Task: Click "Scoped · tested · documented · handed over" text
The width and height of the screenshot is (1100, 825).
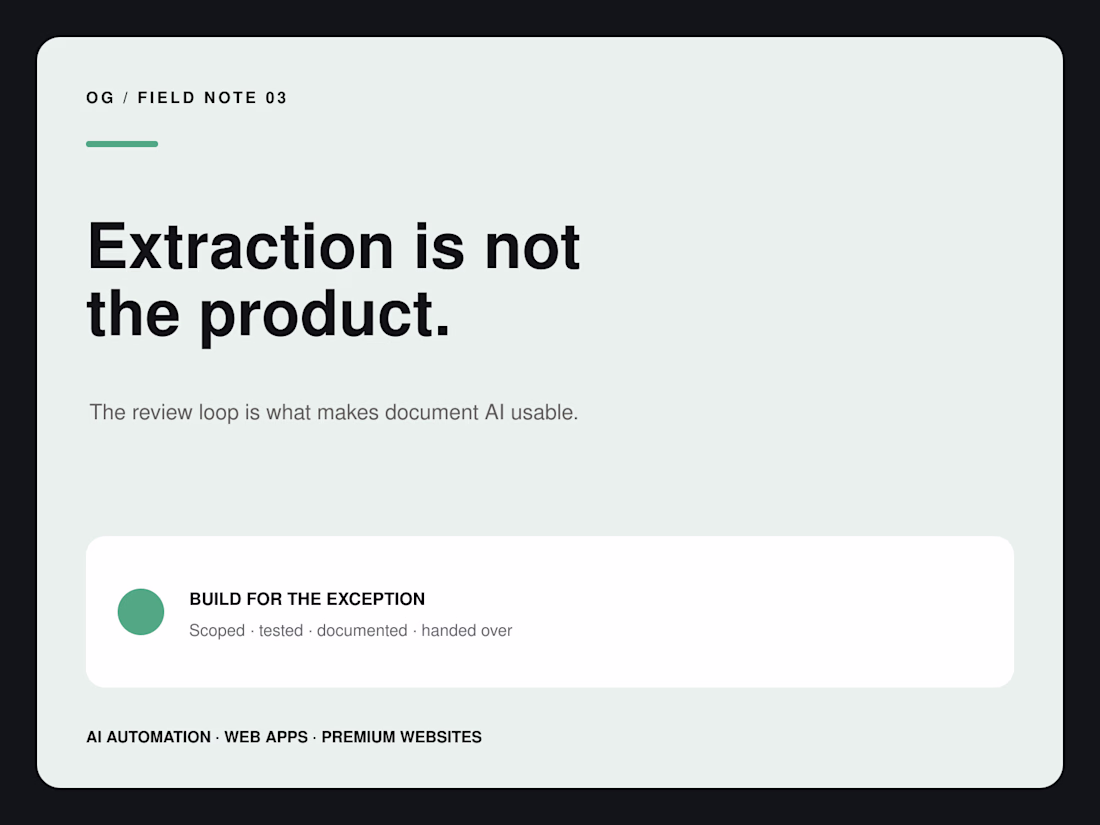Action: click(351, 631)
